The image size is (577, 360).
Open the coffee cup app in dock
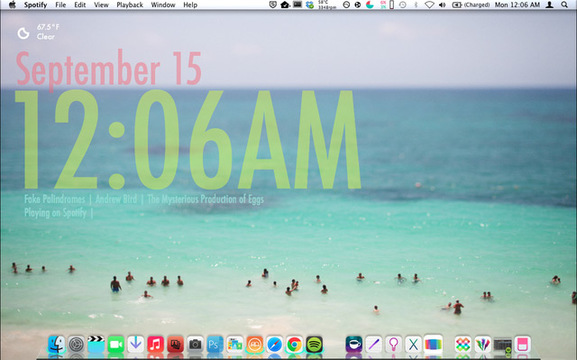coord(354,345)
